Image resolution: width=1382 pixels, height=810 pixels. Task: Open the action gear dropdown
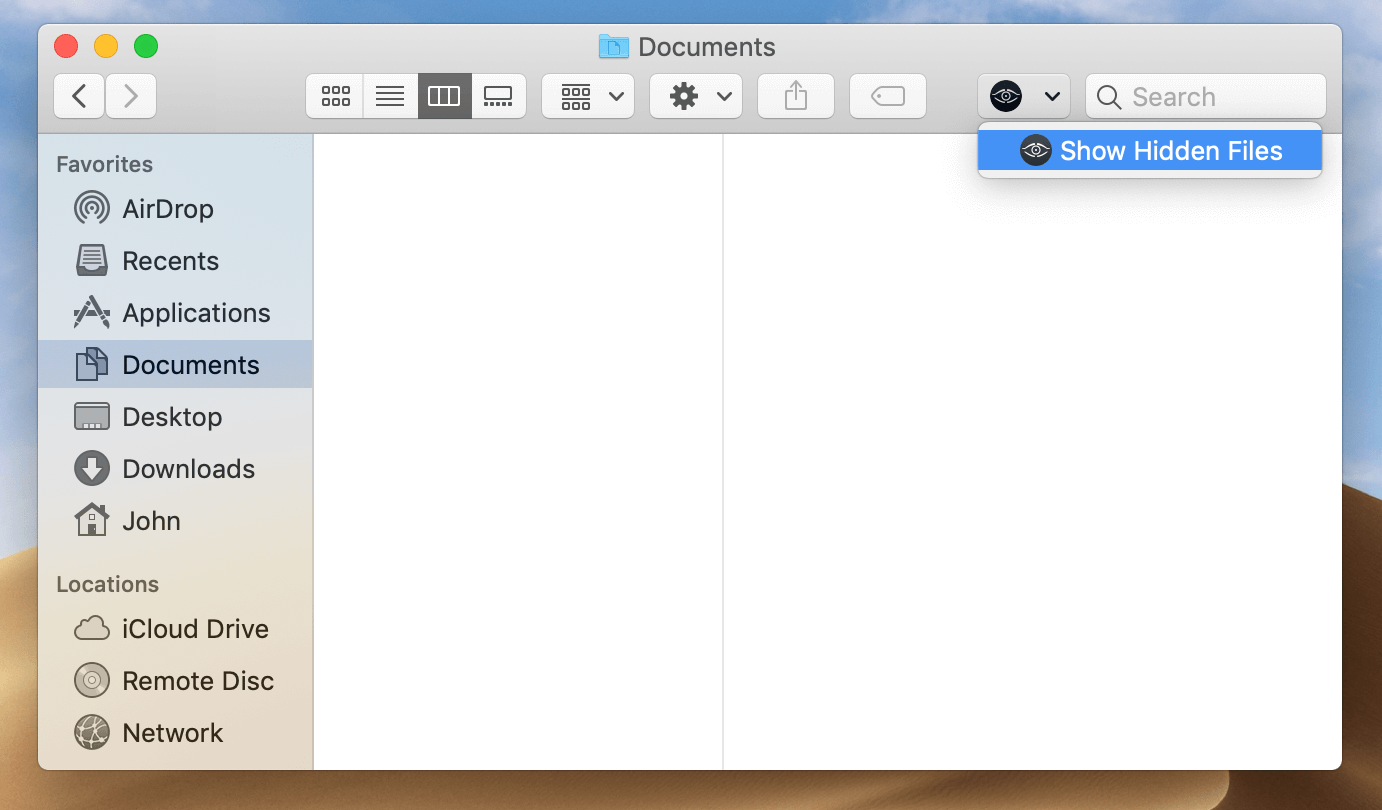click(695, 96)
